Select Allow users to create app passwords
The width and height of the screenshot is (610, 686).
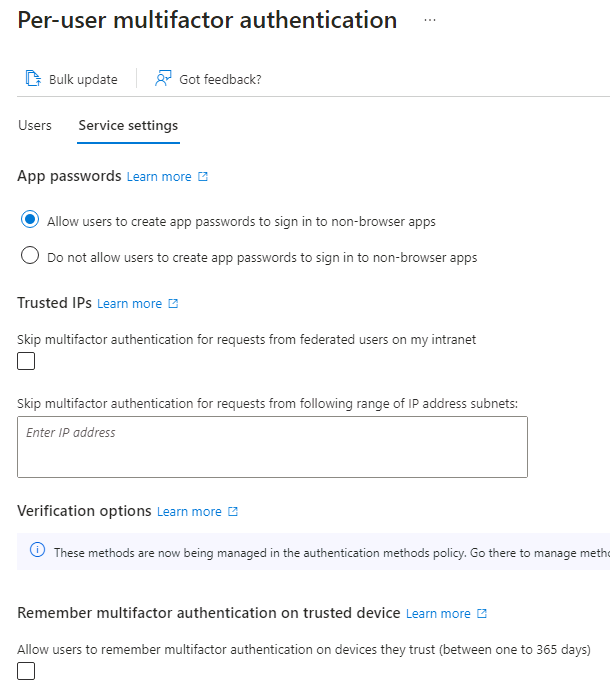click(30, 219)
